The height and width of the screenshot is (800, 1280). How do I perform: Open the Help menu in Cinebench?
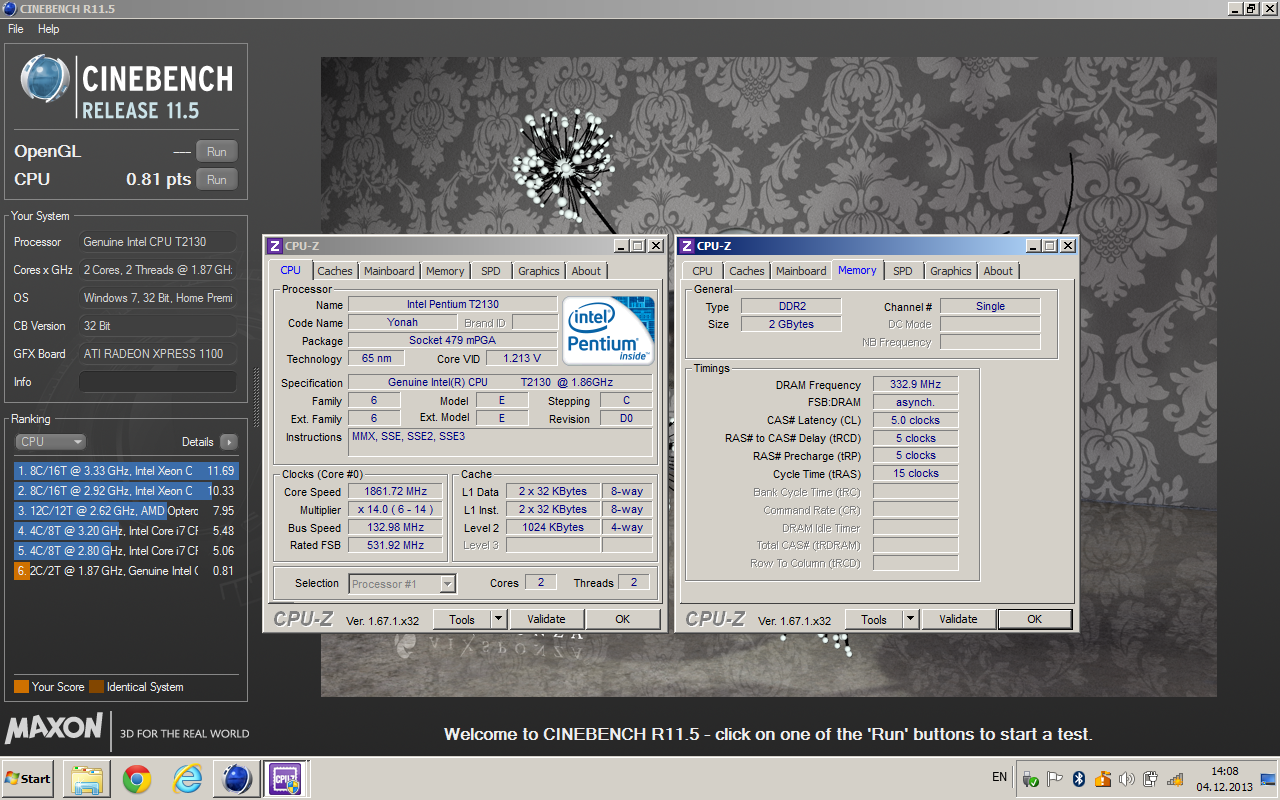48,29
